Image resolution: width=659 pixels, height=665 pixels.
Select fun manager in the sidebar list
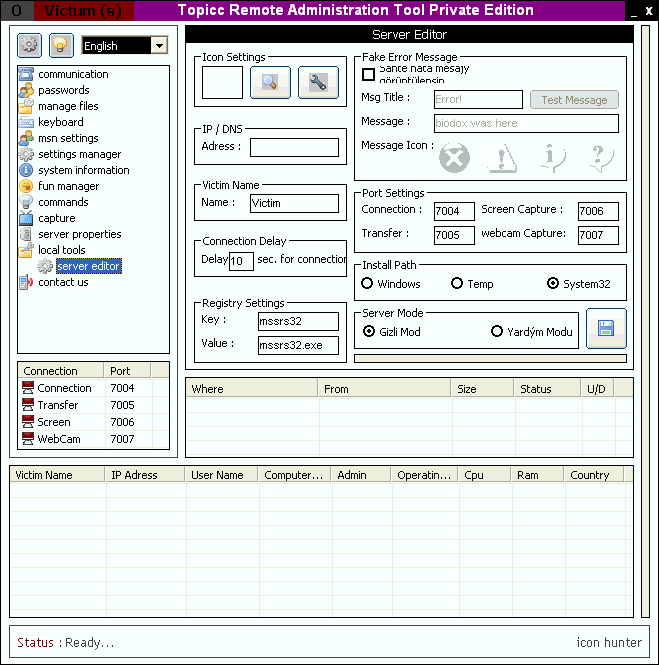68,186
